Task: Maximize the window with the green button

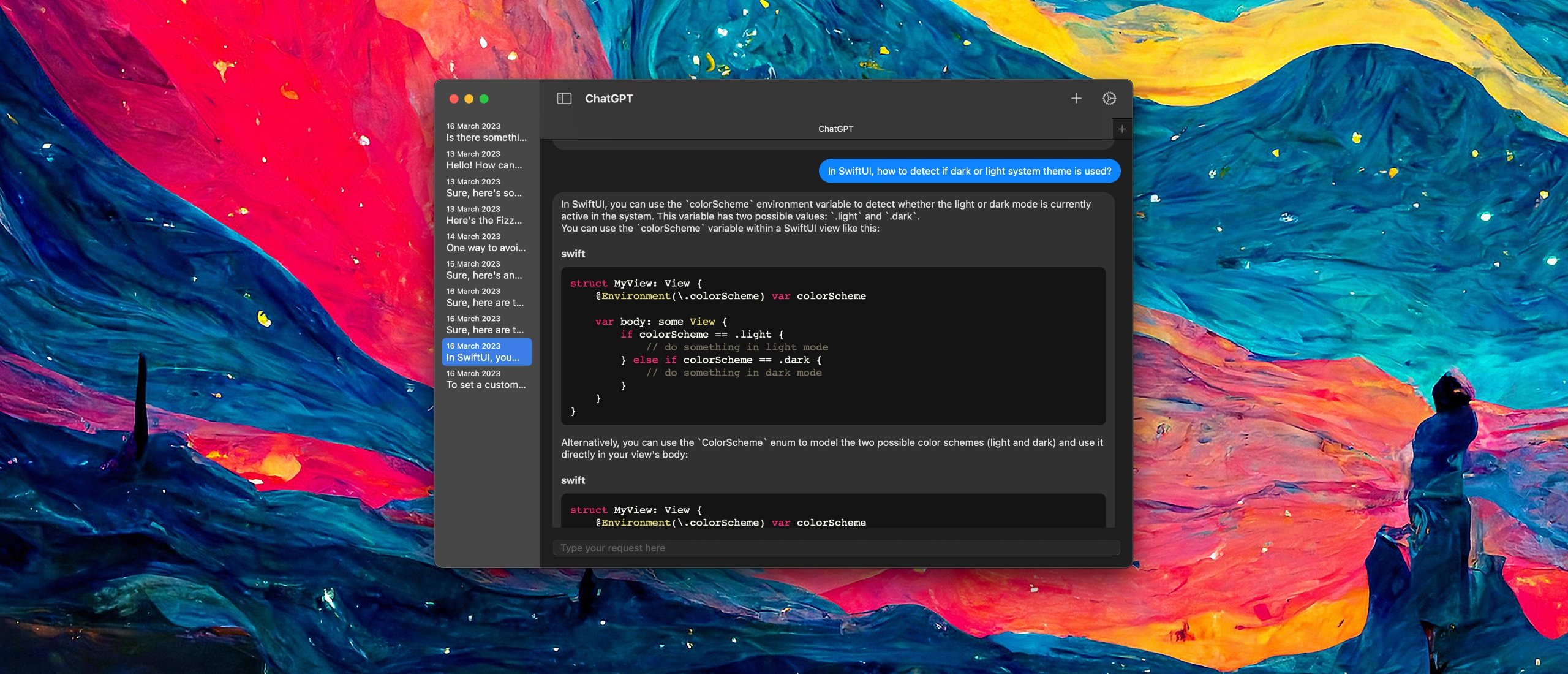Action: pyautogui.click(x=484, y=99)
